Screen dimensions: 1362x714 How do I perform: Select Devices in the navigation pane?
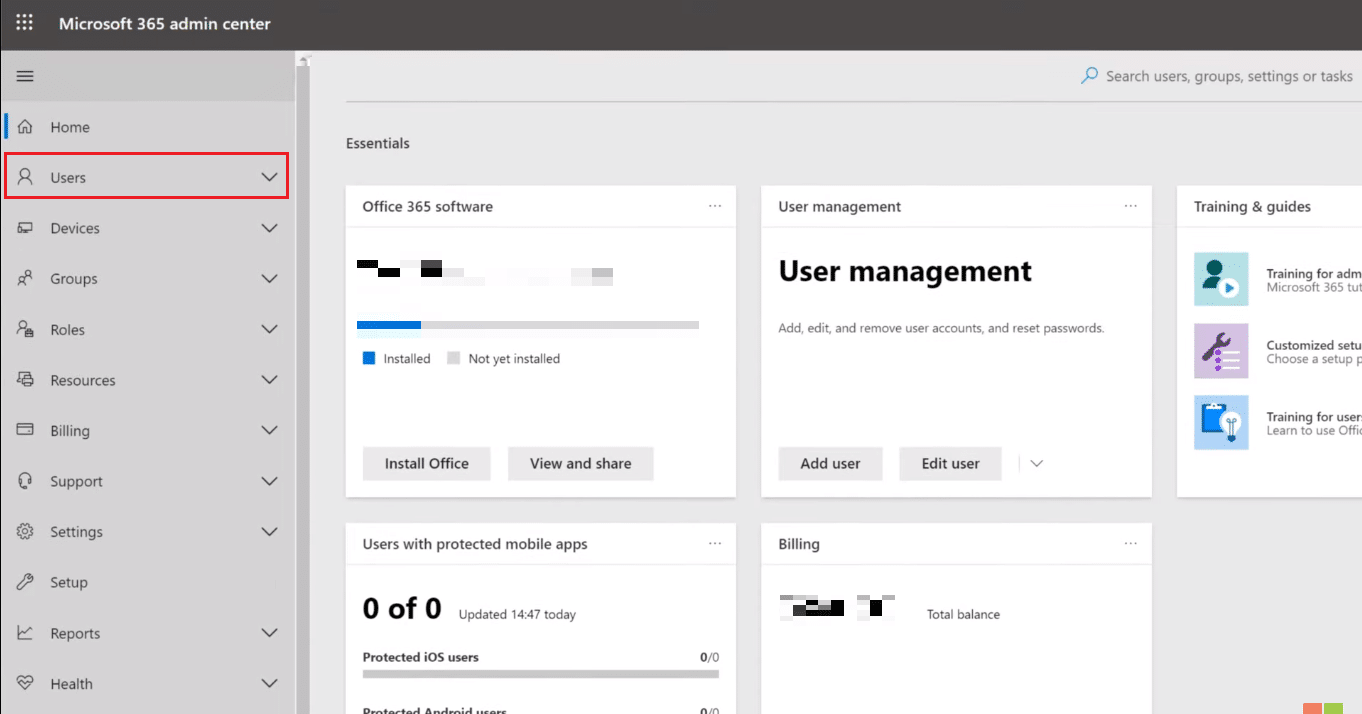click(148, 228)
